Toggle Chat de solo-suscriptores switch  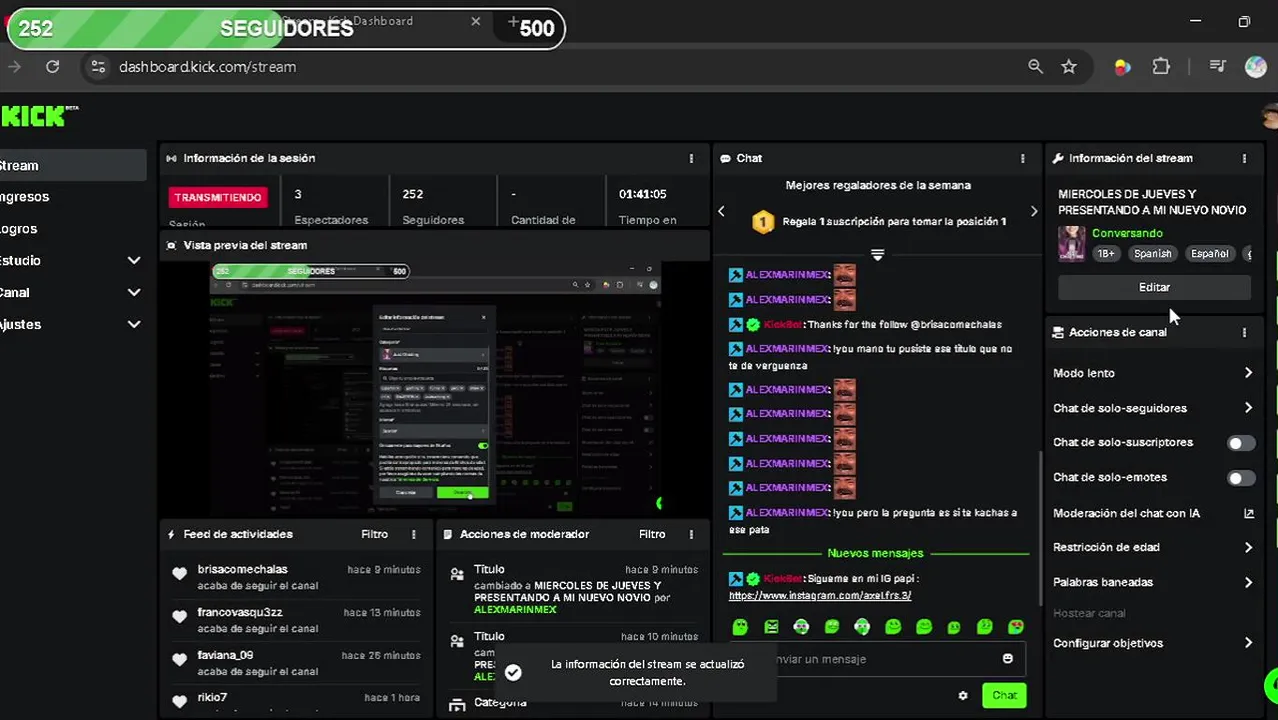pyautogui.click(x=1241, y=443)
